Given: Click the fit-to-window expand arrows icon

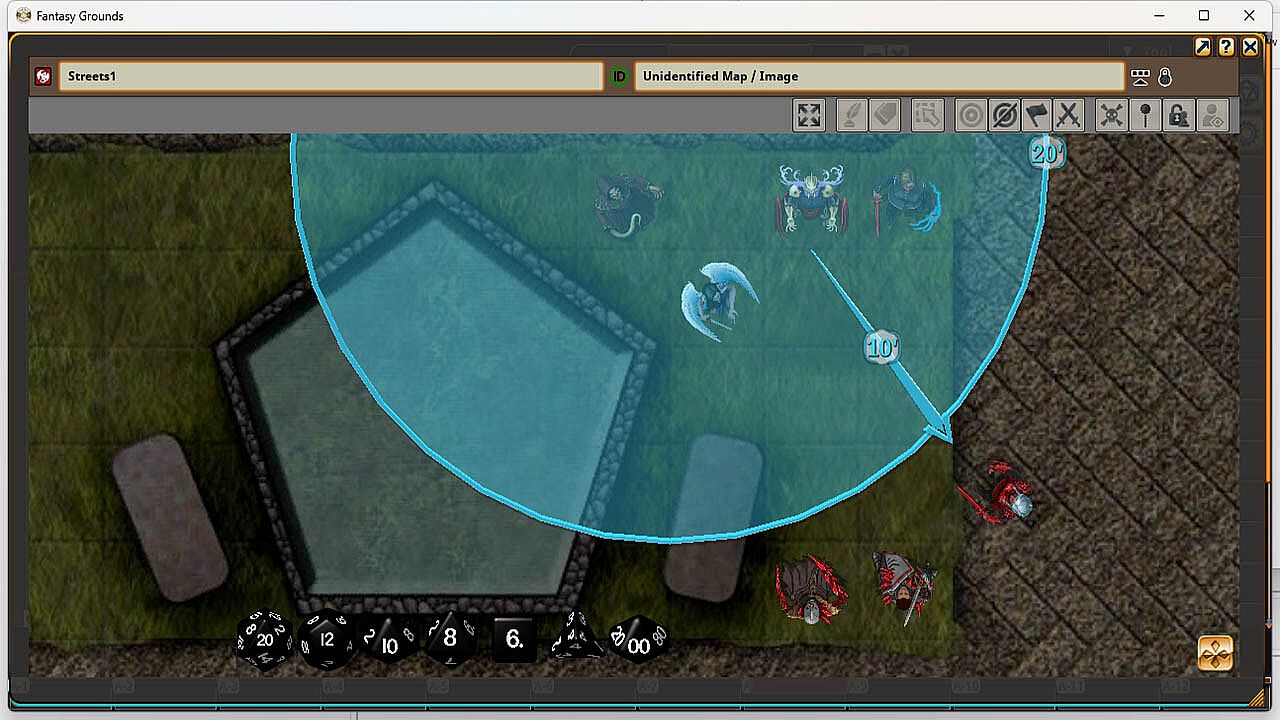Looking at the screenshot, I should coord(809,116).
